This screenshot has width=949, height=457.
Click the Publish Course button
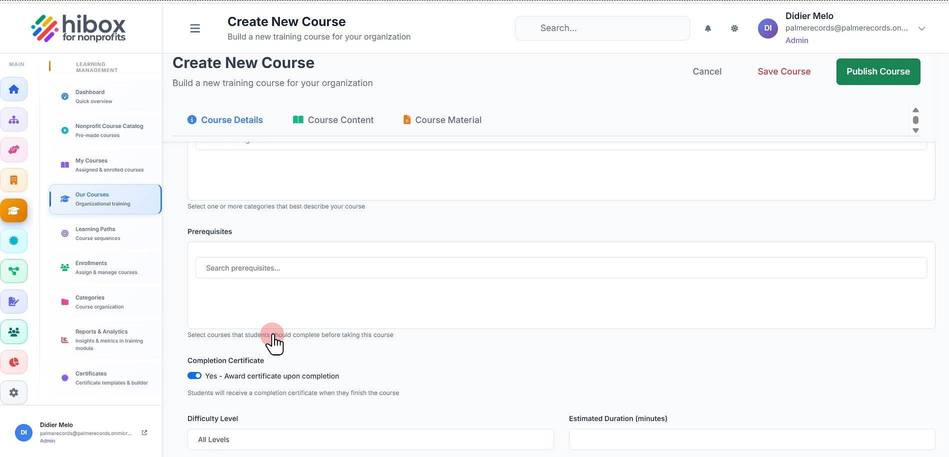pyautogui.click(x=878, y=71)
